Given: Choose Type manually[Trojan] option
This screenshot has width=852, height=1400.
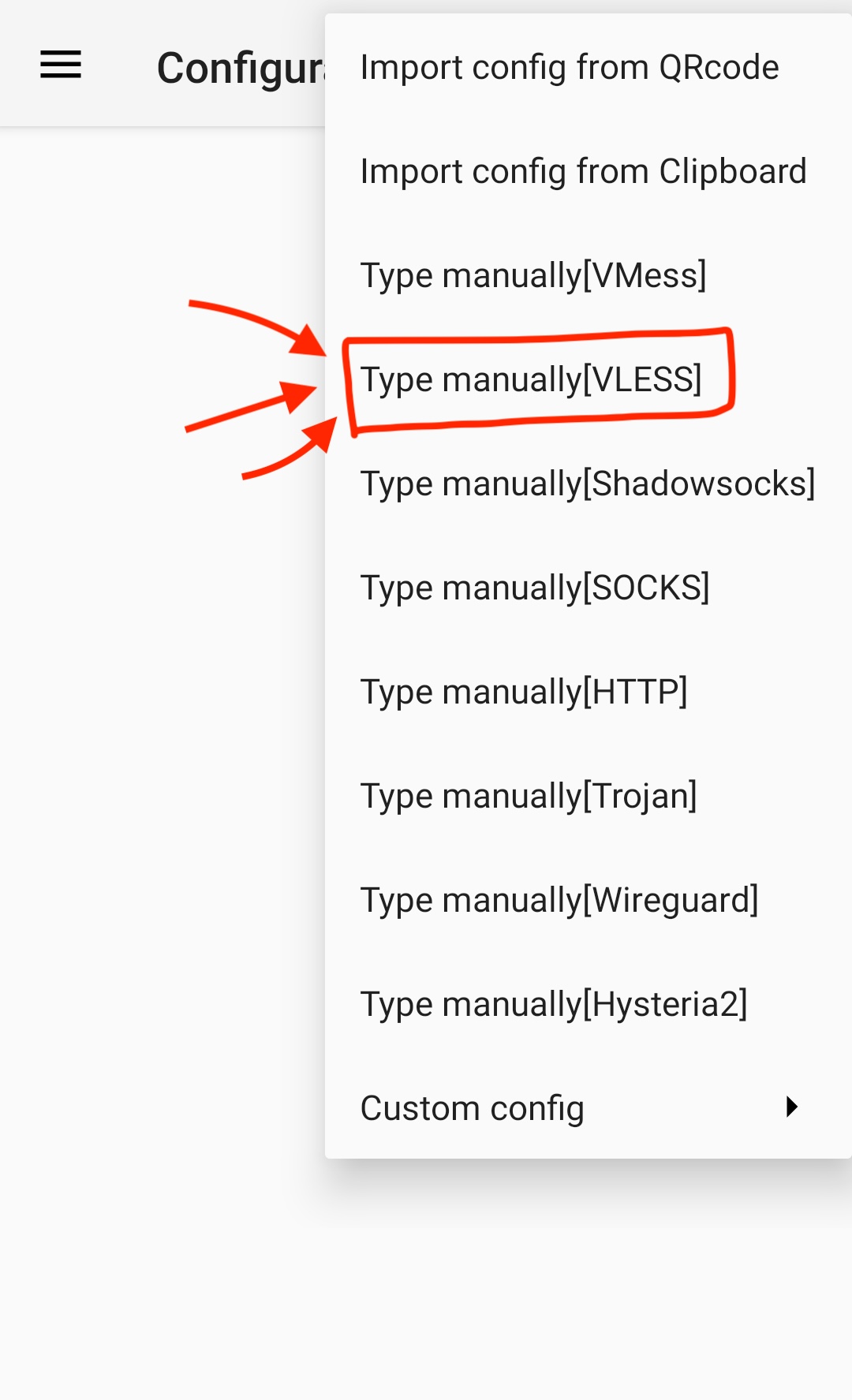Looking at the screenshot, I should click(x=529, y=797).
